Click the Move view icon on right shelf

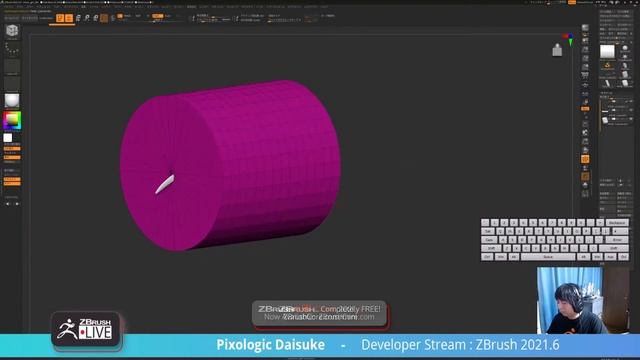tap(585, 133)
